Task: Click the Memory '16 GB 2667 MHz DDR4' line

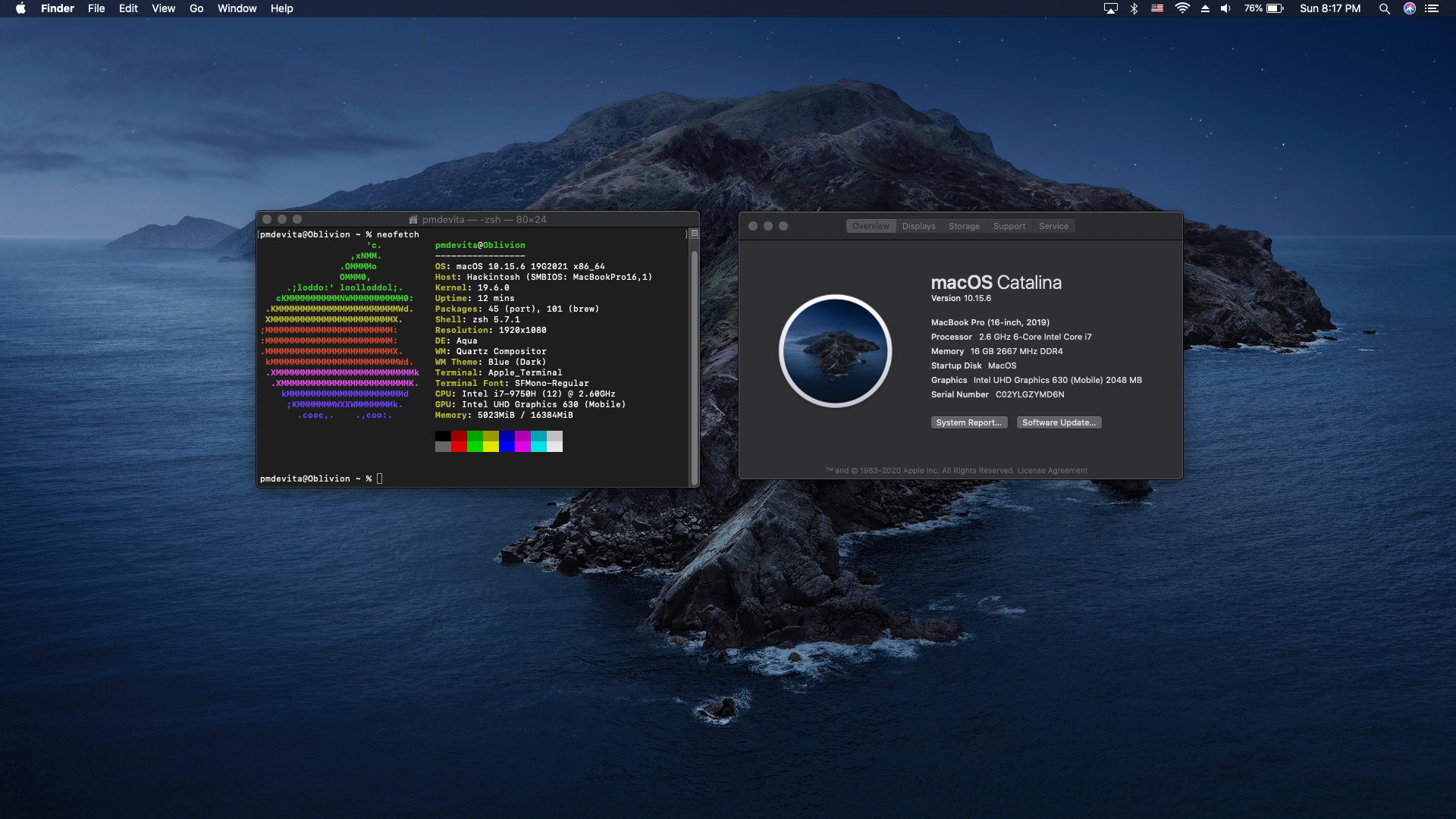Action: [997, 351]
